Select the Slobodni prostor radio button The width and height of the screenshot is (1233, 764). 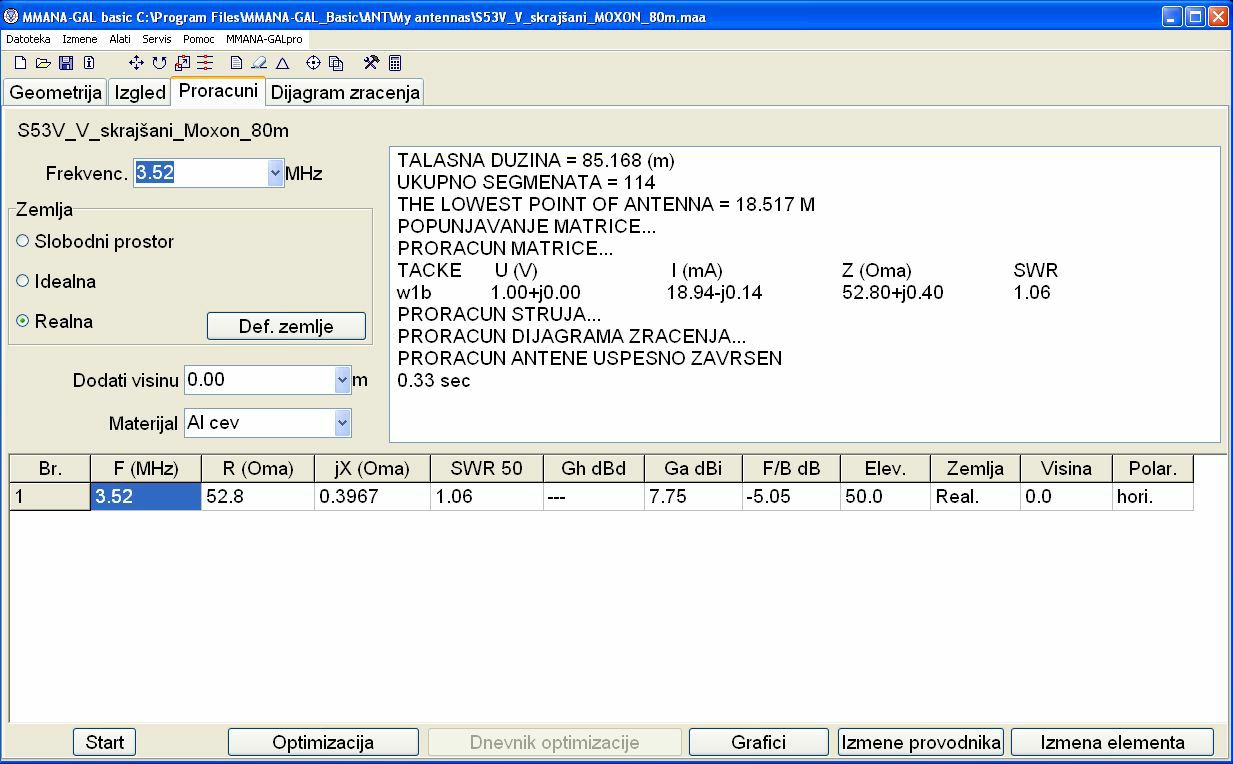[23, 241]
